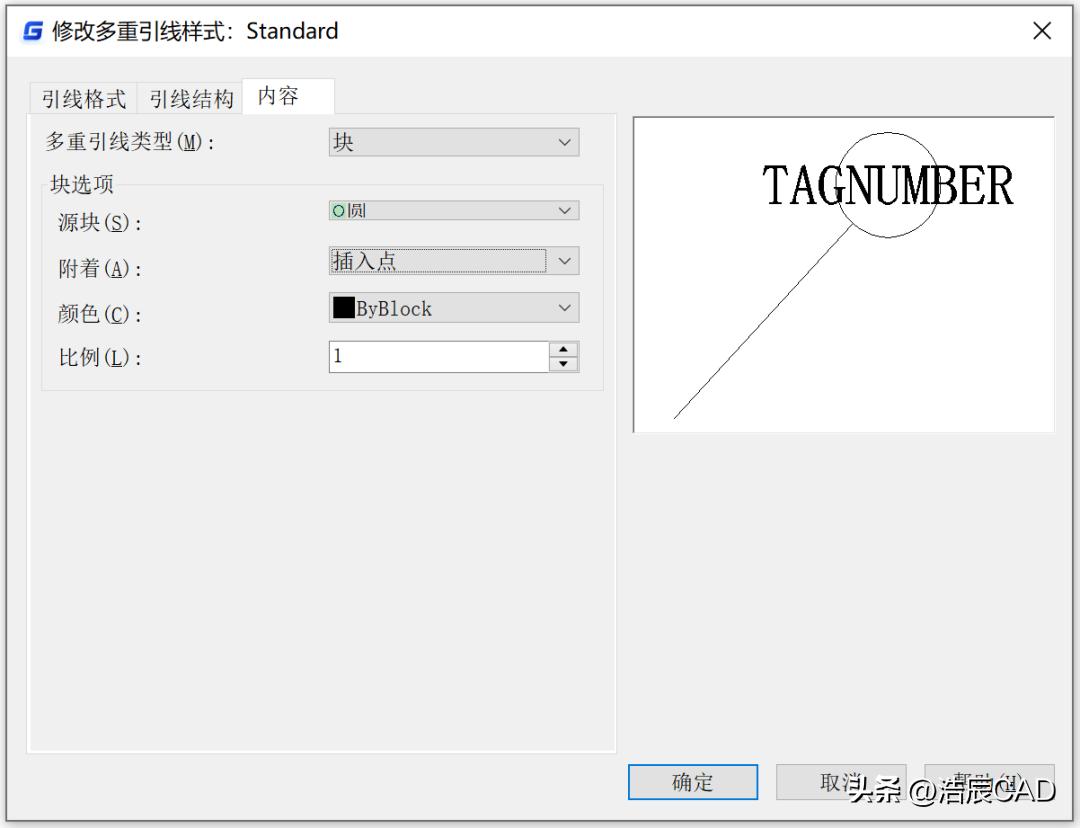Close the multileader style dialog
The image size is (1080, 828).
[1042, 30]
